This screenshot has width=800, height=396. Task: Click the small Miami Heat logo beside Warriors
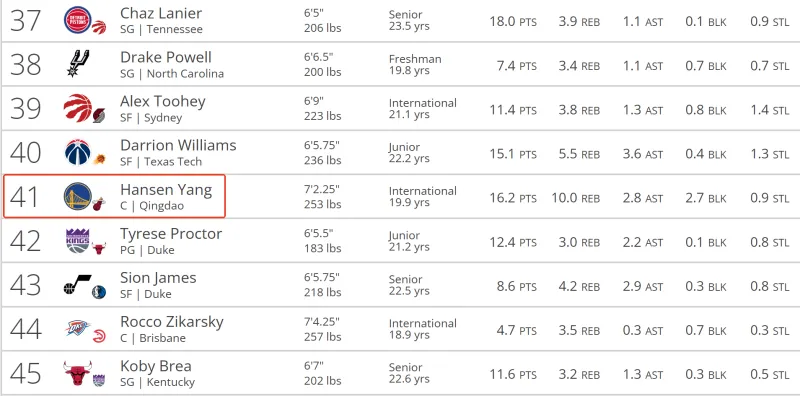tap(99, 204)
